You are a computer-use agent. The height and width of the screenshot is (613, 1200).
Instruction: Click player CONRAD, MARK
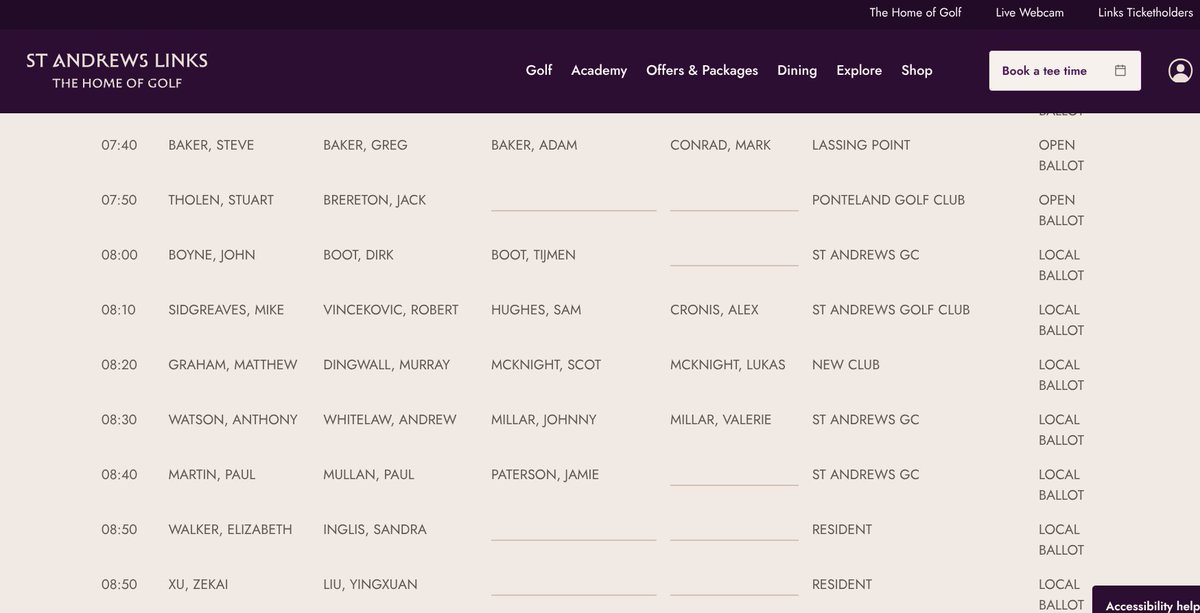tap(720, 145)
